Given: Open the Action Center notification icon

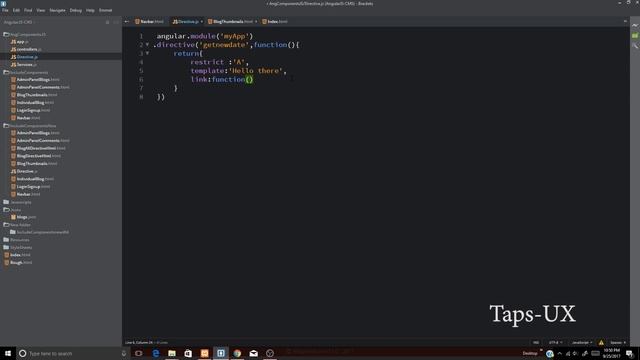Looking at the screenshot, I should [x=629, y=353].
